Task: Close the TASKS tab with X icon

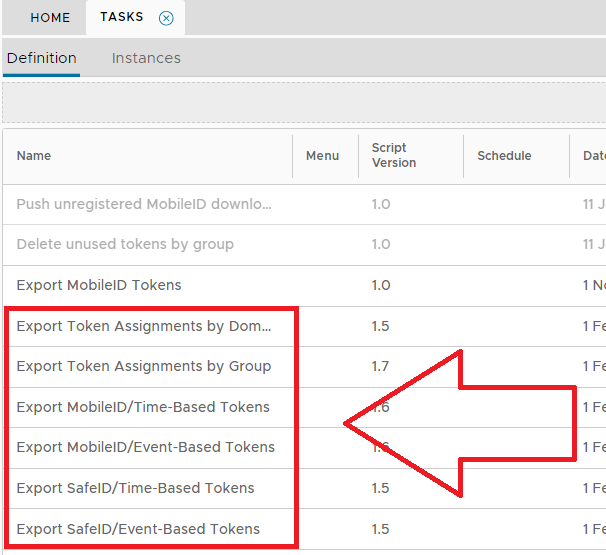Action: point(166,18)
